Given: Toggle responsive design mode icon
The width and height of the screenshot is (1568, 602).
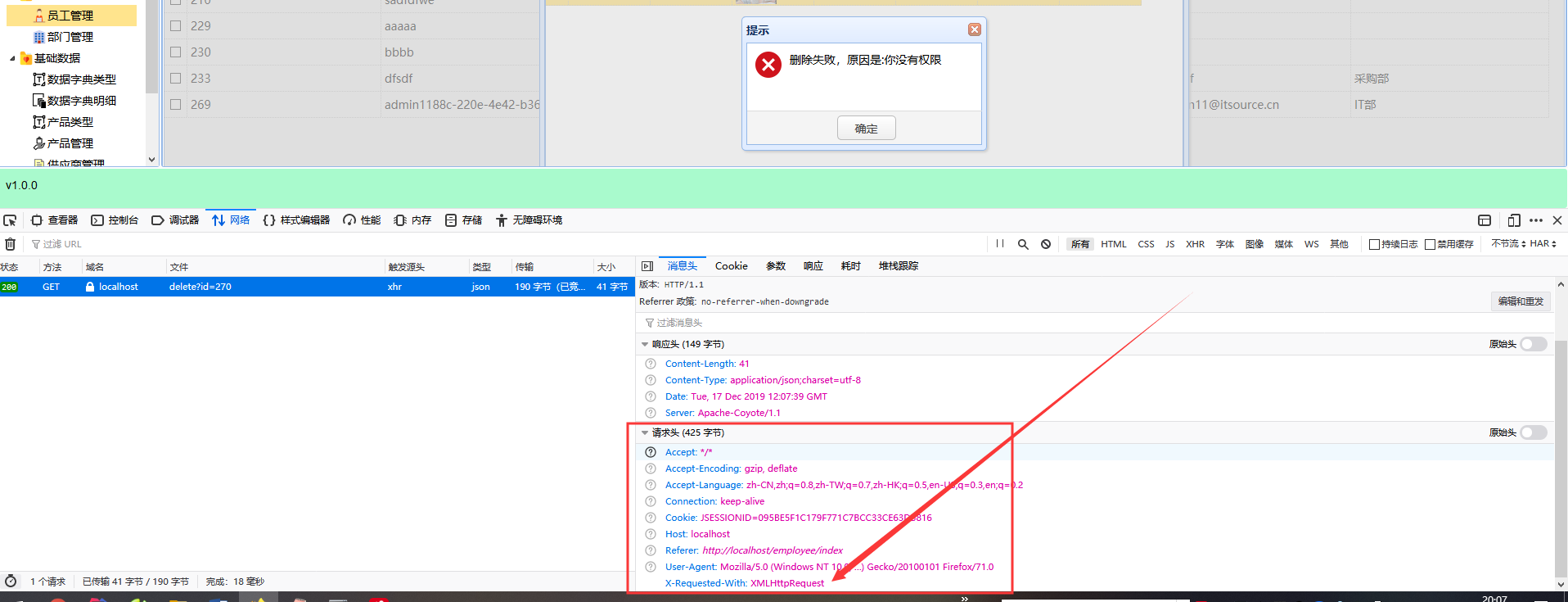Looking at the screenshot, I should point(1514,220).
